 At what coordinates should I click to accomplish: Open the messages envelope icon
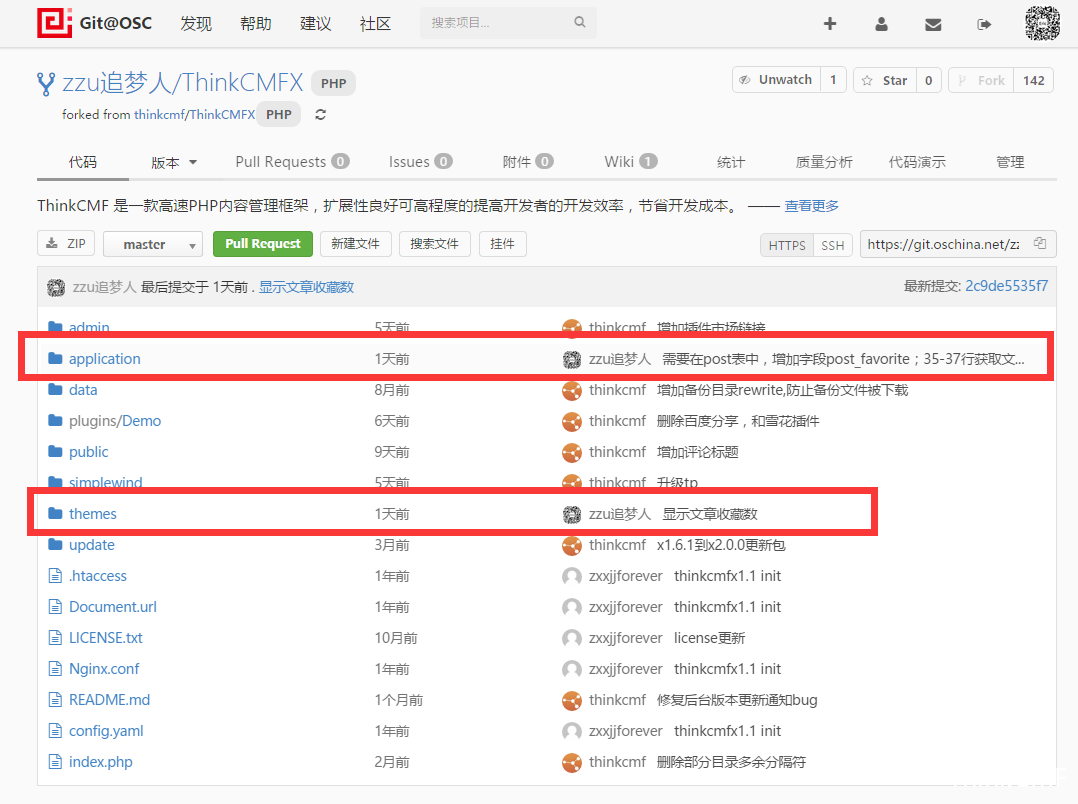tap(933, 25)
